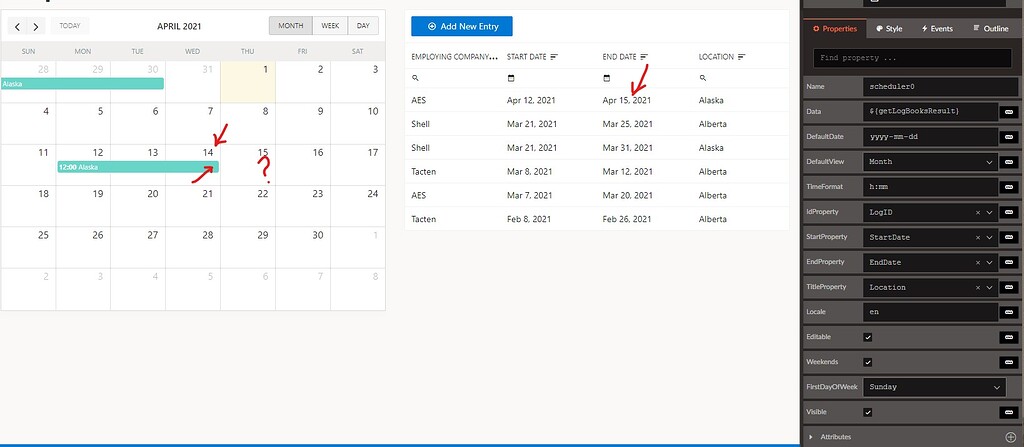Select the Apr 15, 2021 end date cell

(x=627, y=101)
